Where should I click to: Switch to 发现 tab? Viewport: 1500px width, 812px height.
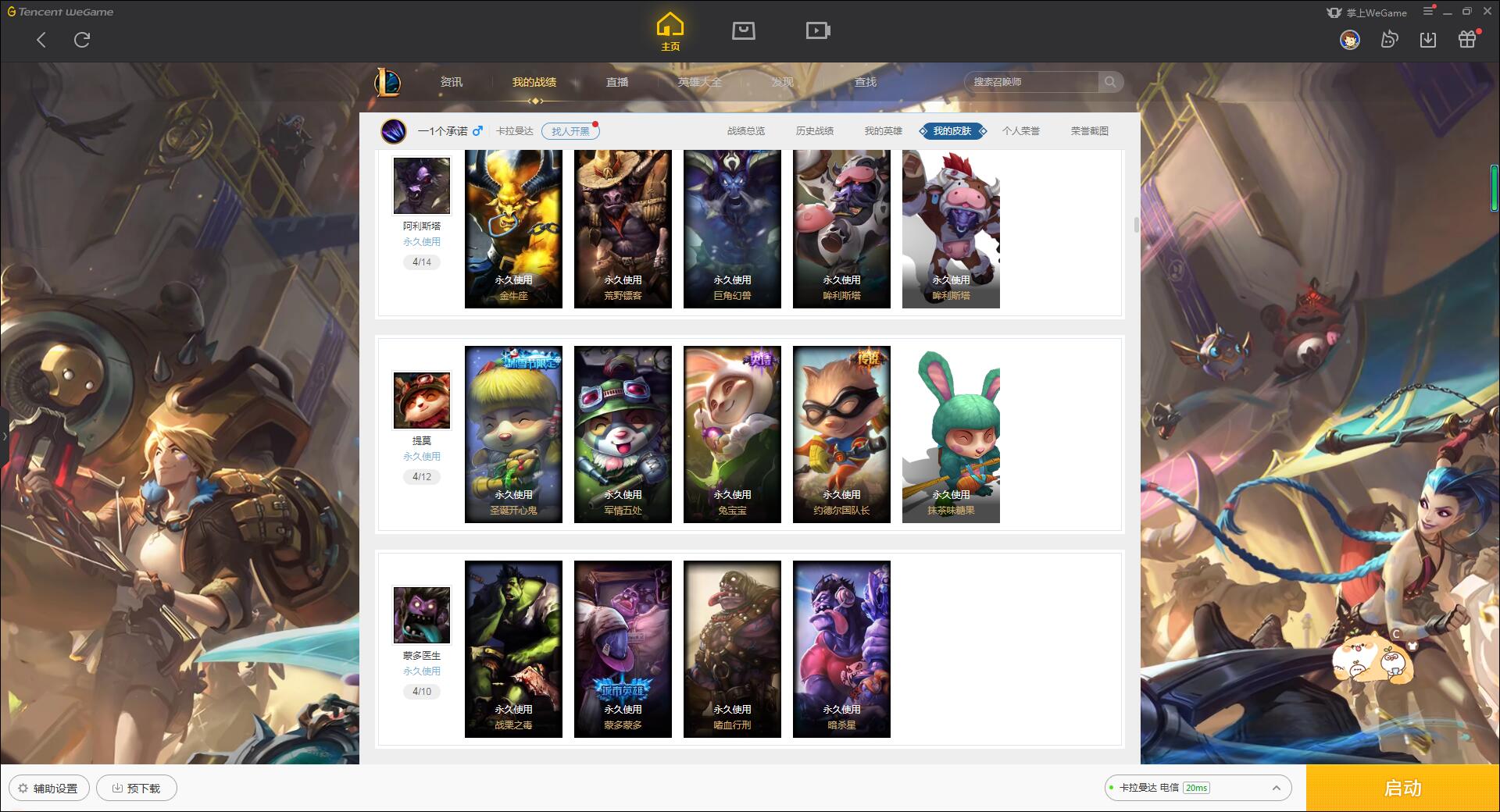coord(783,82)
